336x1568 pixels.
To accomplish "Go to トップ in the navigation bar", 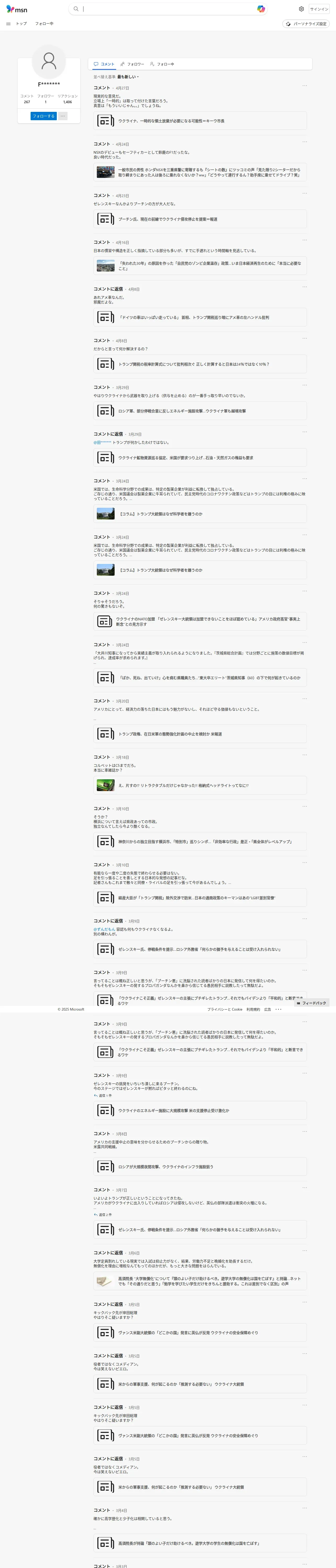I will pos(21,24).
